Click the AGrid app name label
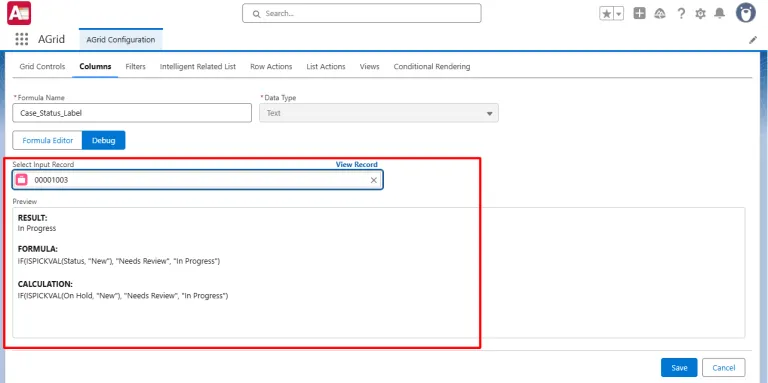This screenshot has height=383, width=768. [51, 40]
